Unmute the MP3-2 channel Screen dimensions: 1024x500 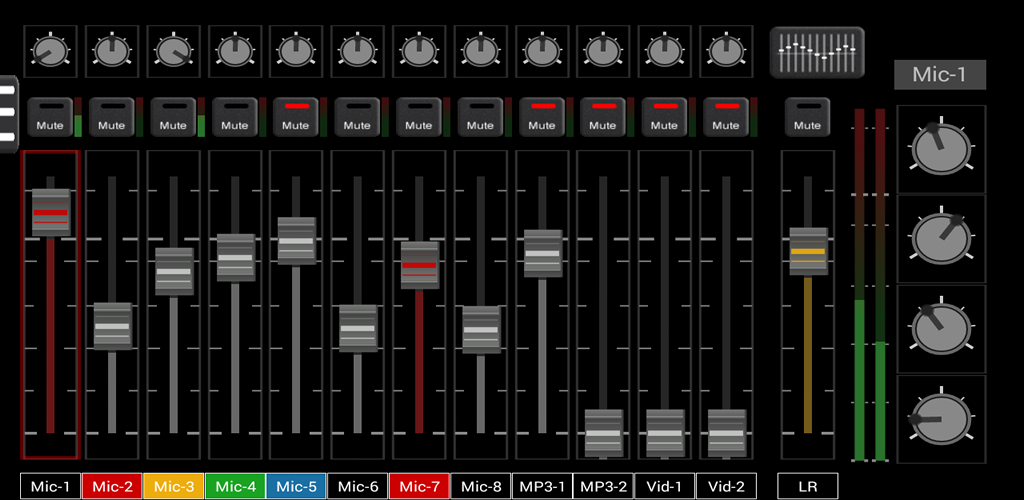(602, 117)
